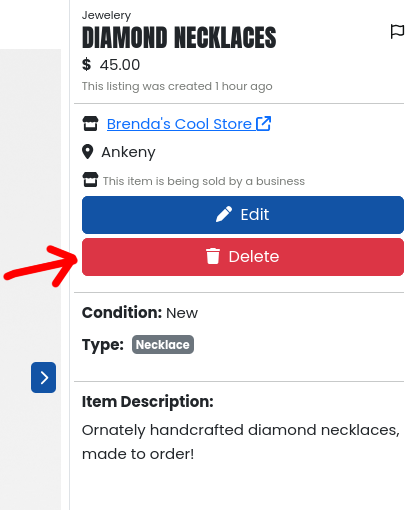The width and height of the screenshot is (408, 510).
Task: Click the pencil icon on Edit button
Action: pyautogui.click(x=224, y=214)
